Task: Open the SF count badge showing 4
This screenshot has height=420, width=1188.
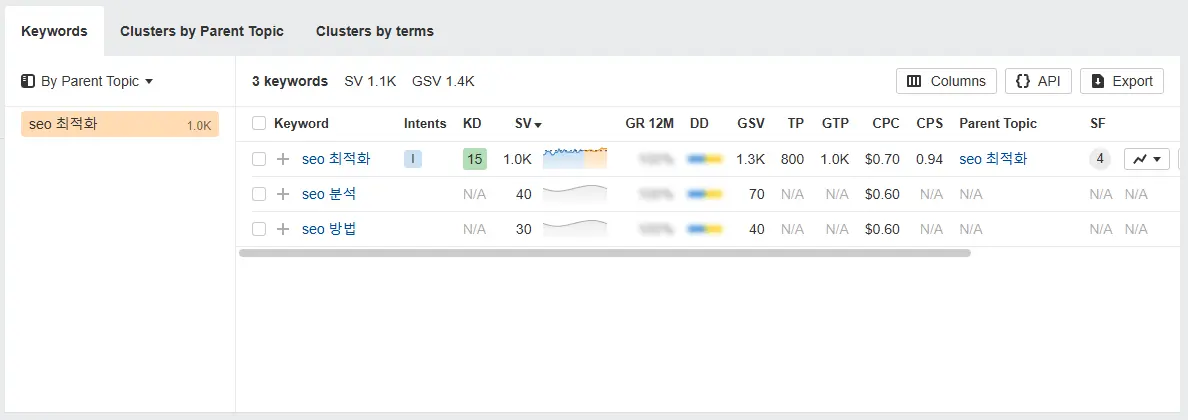Action: point(1100,159)
